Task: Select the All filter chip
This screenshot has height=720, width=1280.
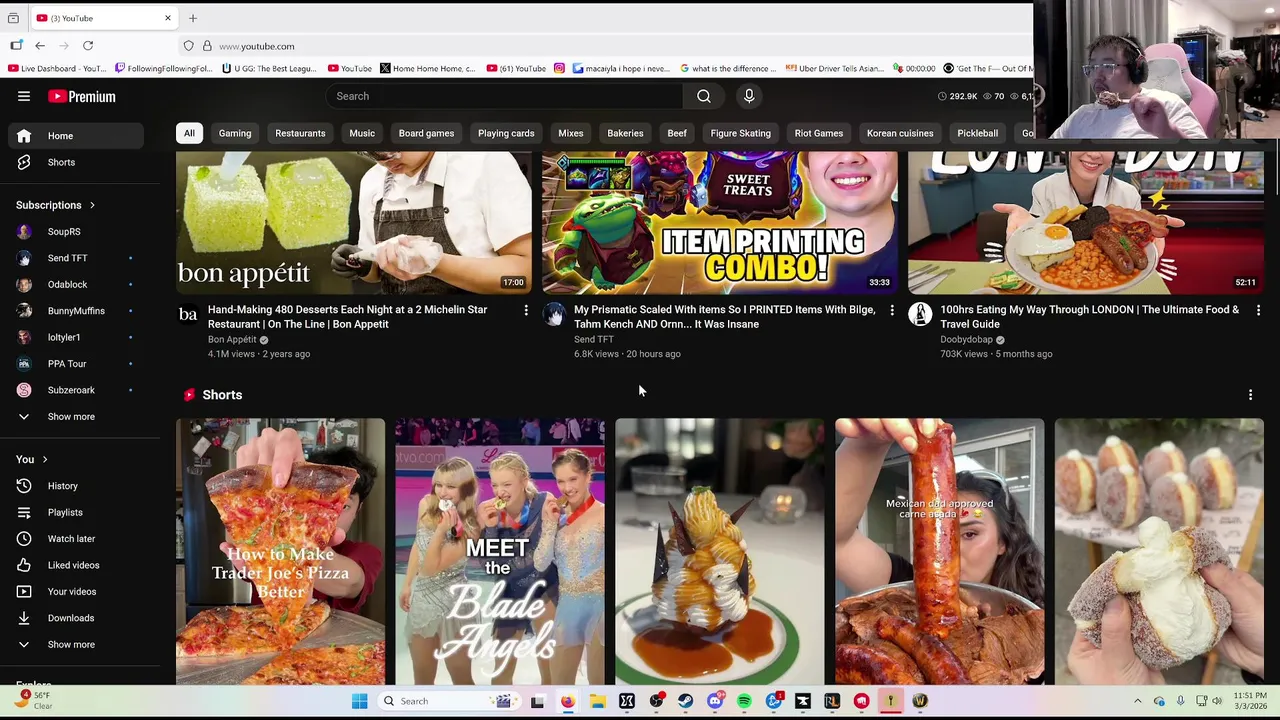Action: 189,133
